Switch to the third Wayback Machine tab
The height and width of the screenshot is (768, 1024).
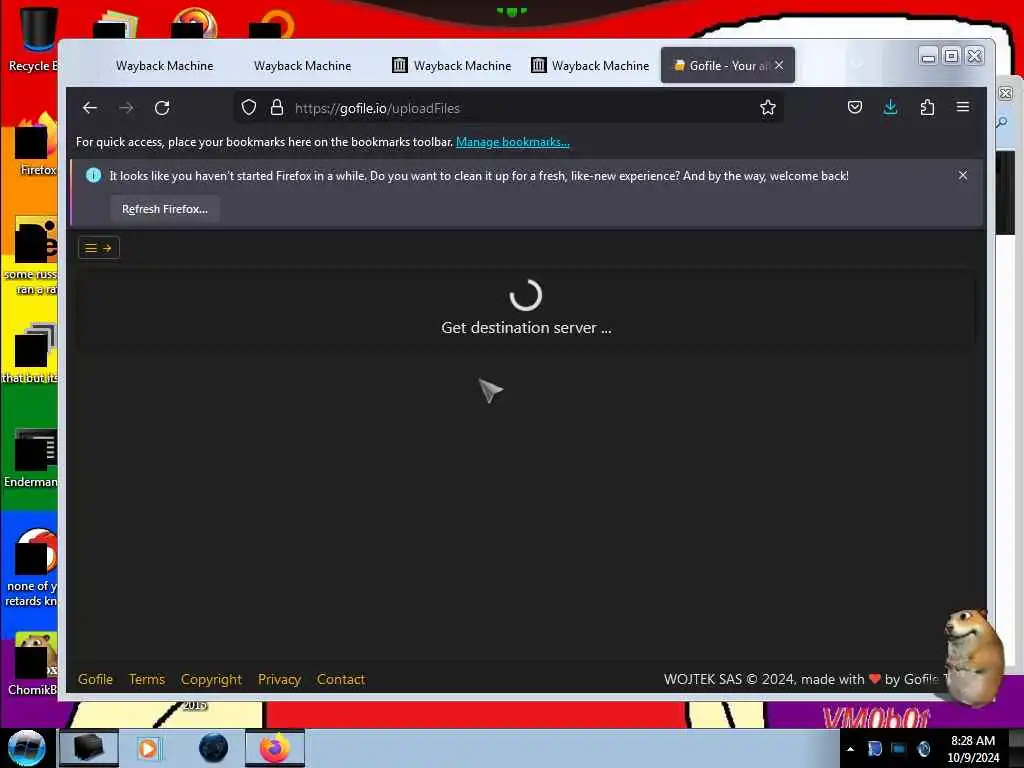click(x=452, y=65)
